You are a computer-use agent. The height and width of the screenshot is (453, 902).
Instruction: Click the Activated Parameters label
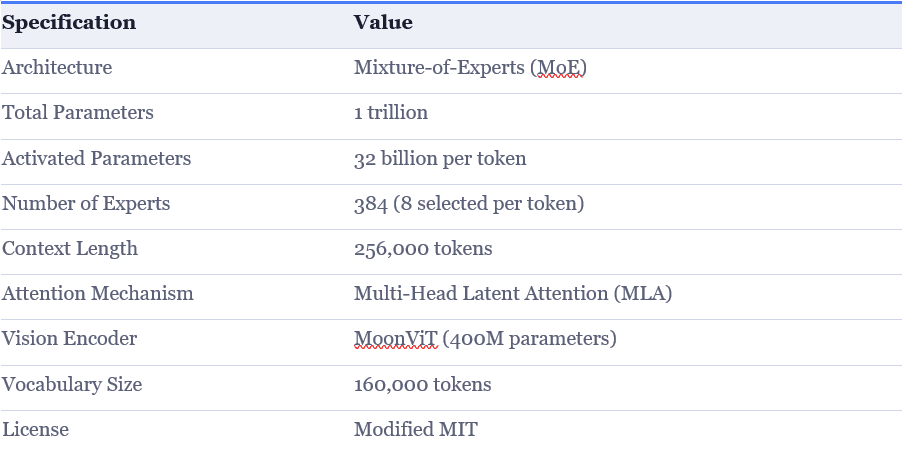coord(96,158)
